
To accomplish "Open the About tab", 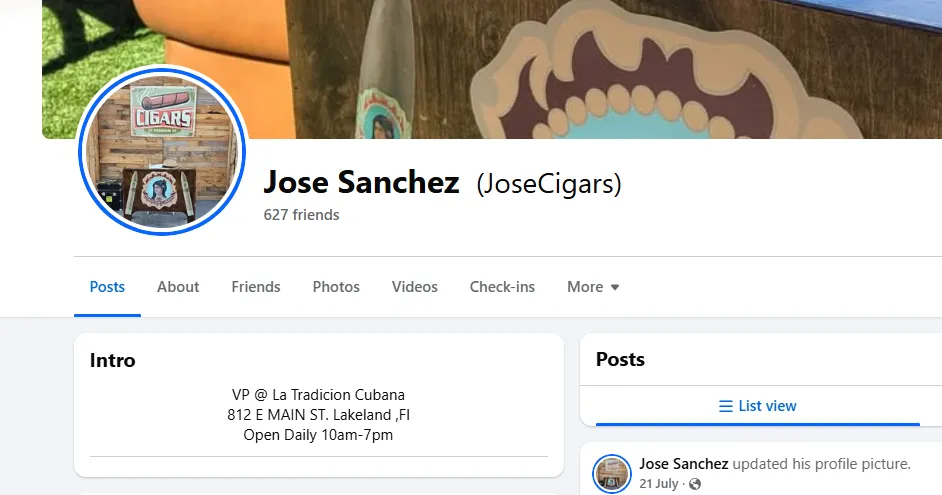I will click(178, 287).
